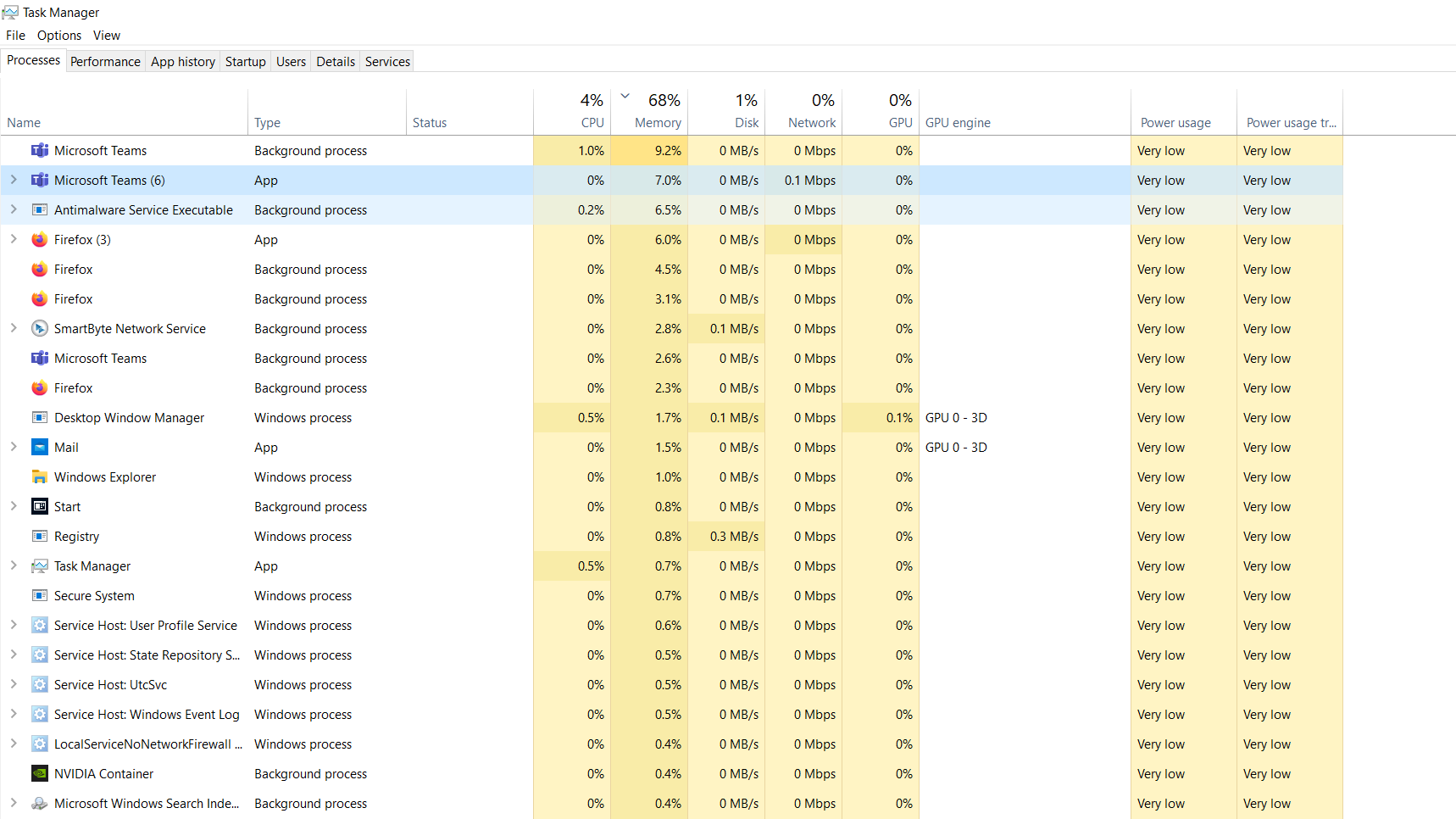Sort processes by the Name column header
This screenshot has height=819, width=1456.
[x=124, y=112]
